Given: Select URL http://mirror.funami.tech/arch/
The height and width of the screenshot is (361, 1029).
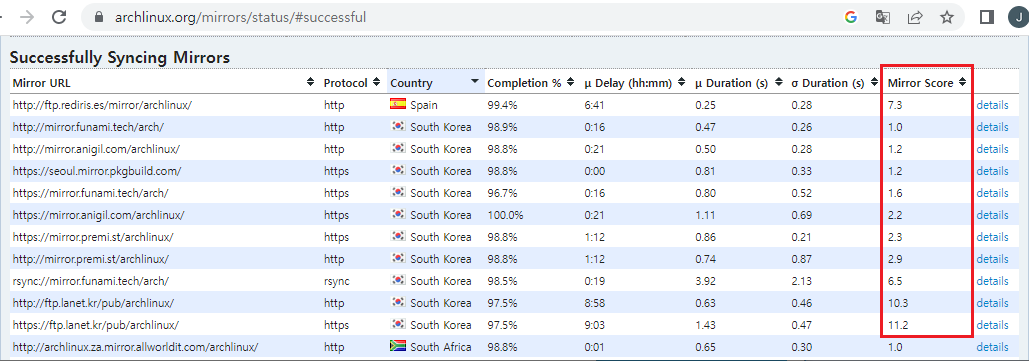Looking at the screenshot, I should [x=88, y=127].
